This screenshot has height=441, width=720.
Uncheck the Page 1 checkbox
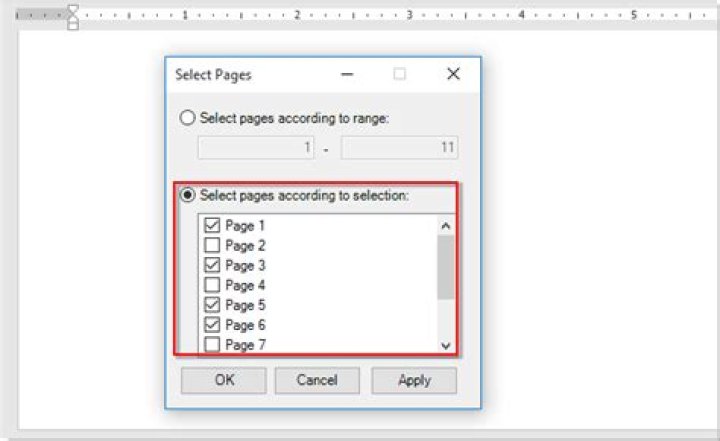tap(212, 226)
